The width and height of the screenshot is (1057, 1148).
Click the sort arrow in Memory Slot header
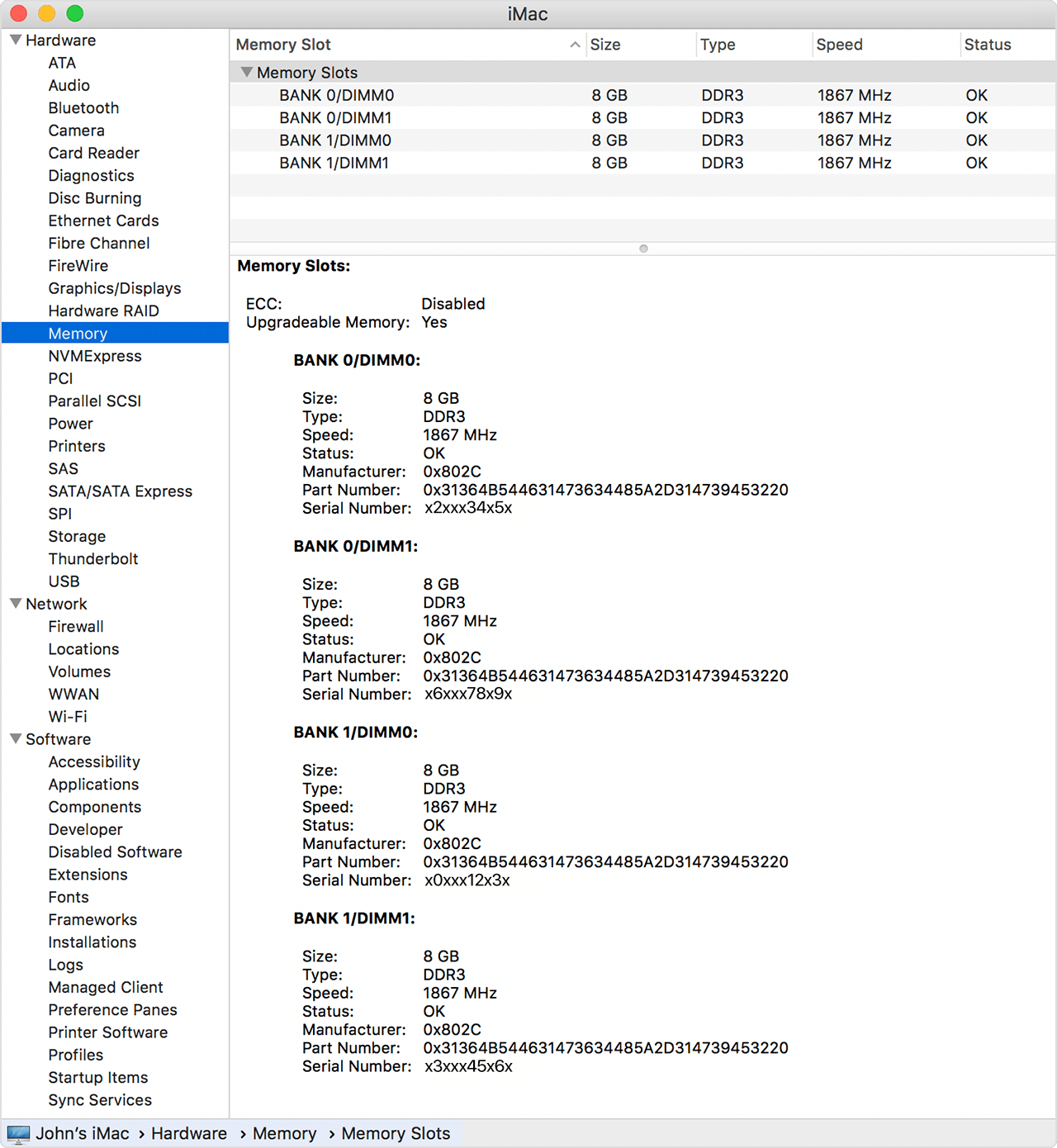(x=575, y=45)
